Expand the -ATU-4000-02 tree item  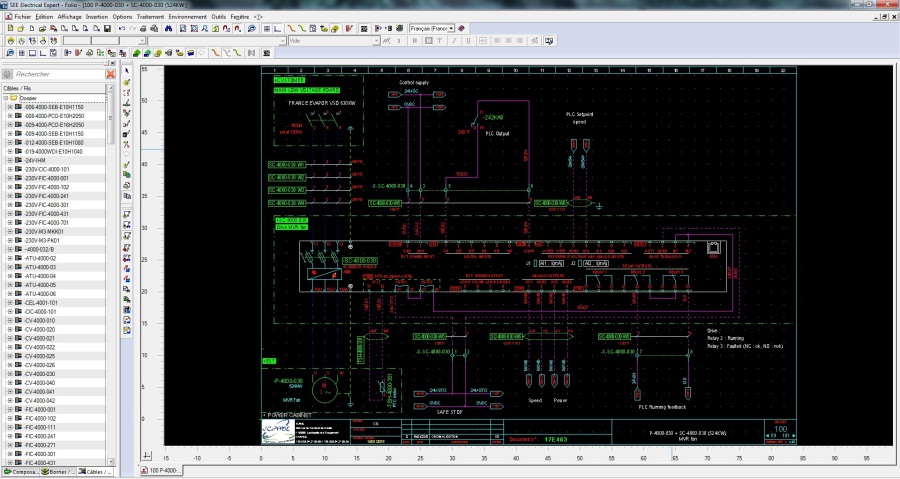pyautogui.click(x=9, y=258)
